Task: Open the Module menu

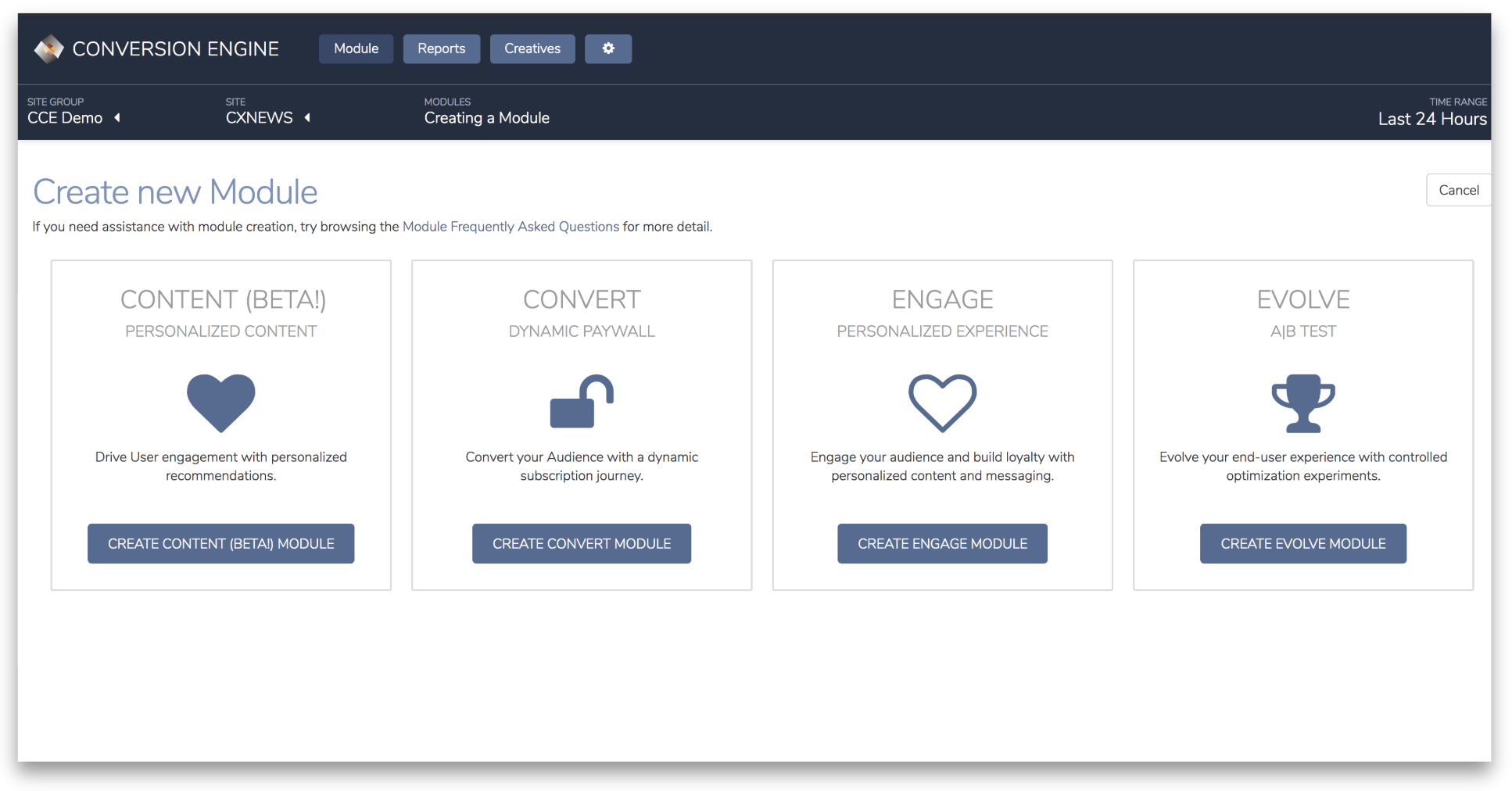Action: click(x=357, y=48)
